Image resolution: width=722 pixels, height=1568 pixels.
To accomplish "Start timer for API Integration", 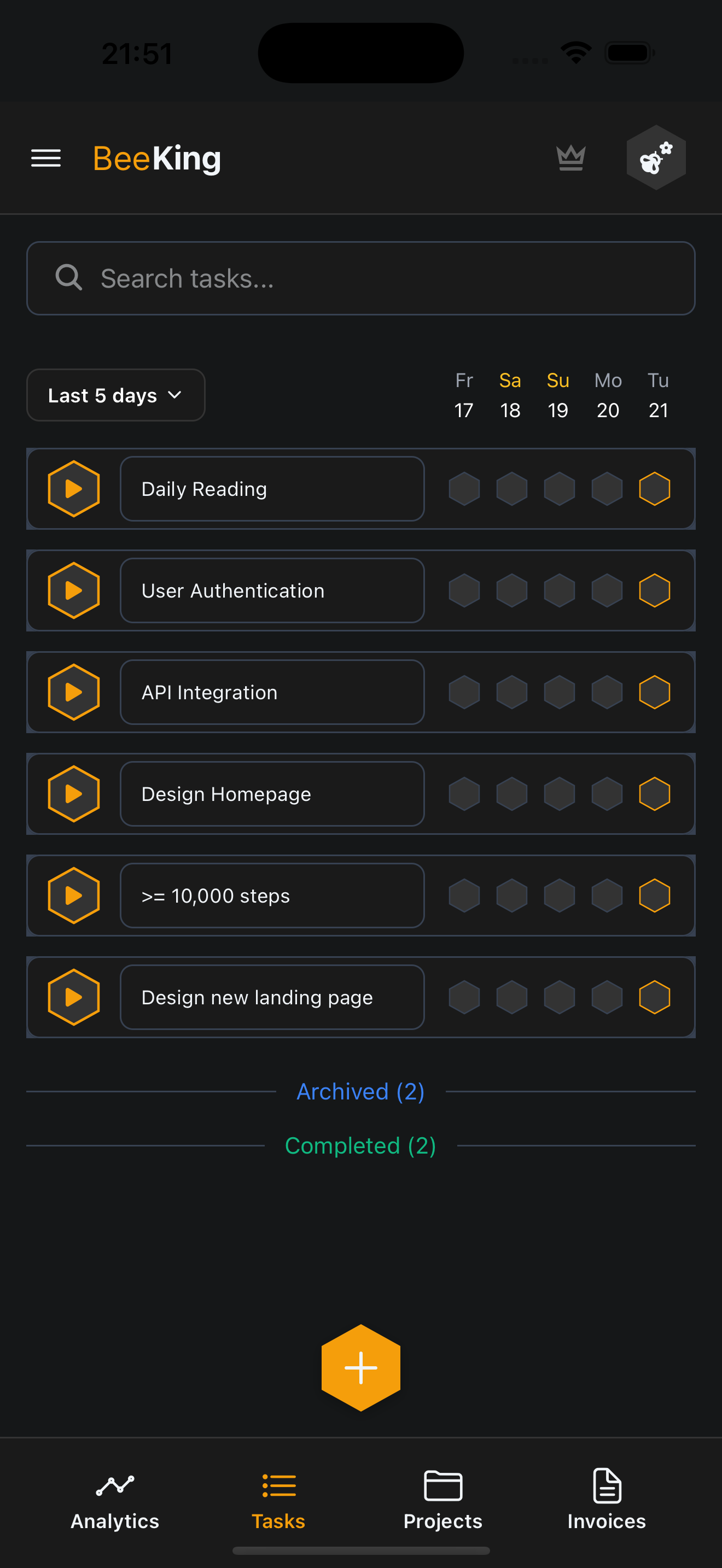I will 74,692.
